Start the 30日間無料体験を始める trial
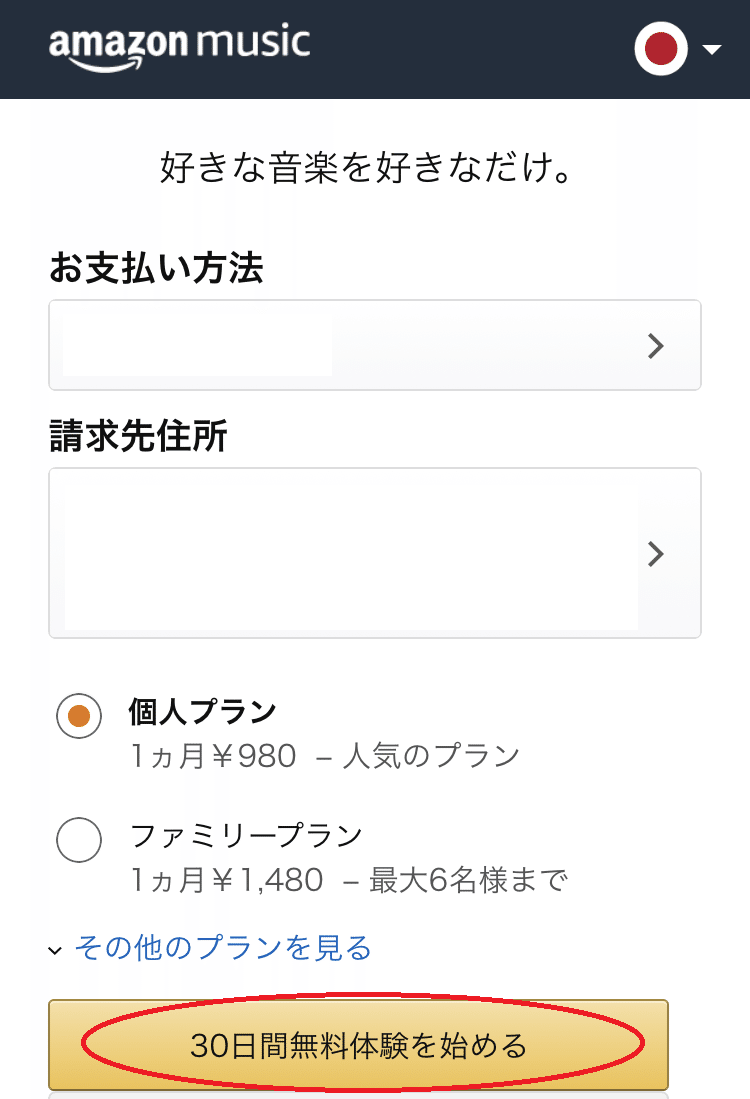Viewport: 750px width, 1099px height. [358, 1045]
